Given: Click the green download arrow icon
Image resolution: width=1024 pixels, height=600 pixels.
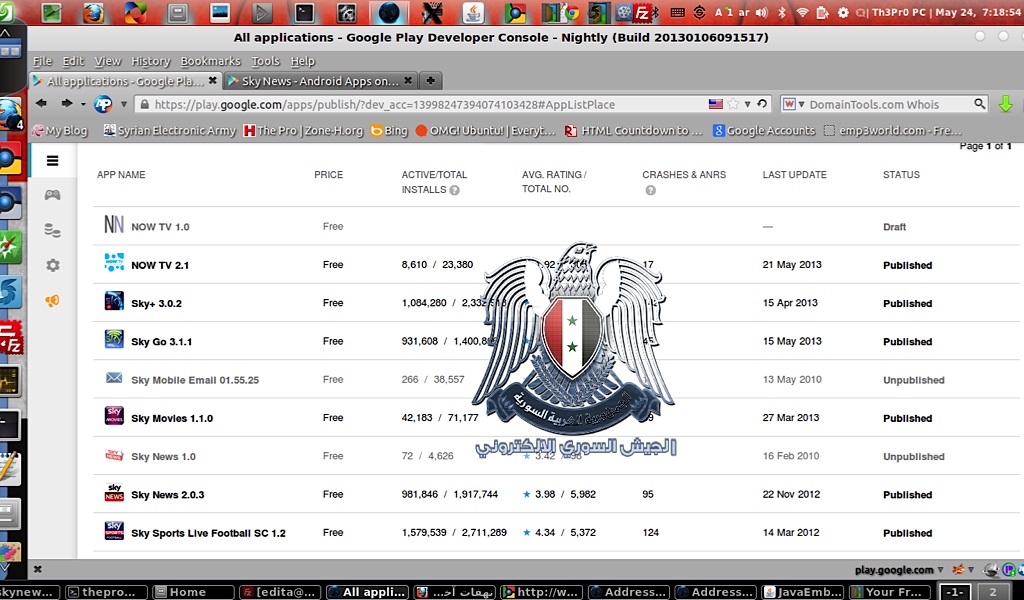Looking at the screenshot, I should (1006, 104).
